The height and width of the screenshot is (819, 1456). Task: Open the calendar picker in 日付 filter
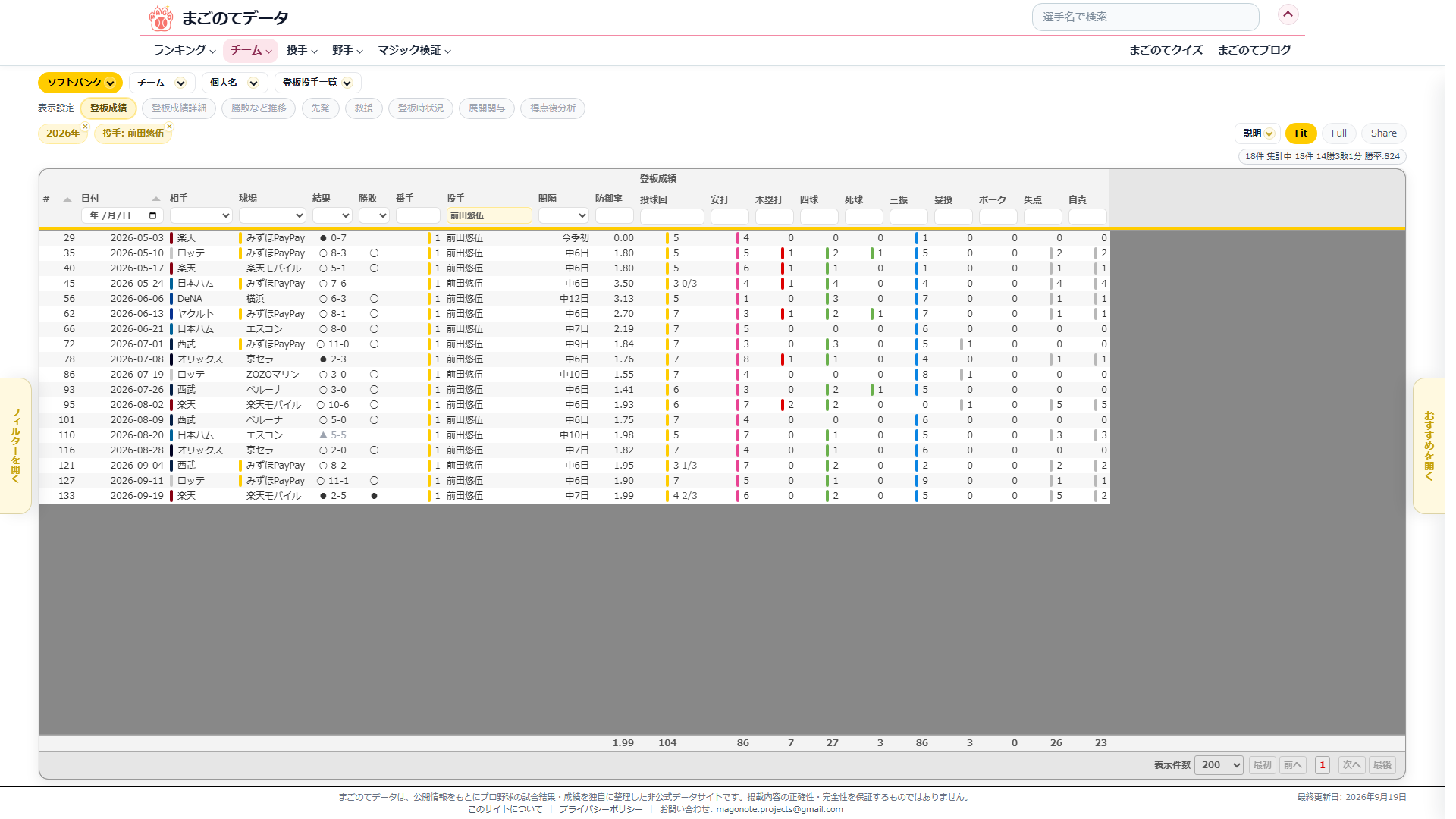click(153, 215)
